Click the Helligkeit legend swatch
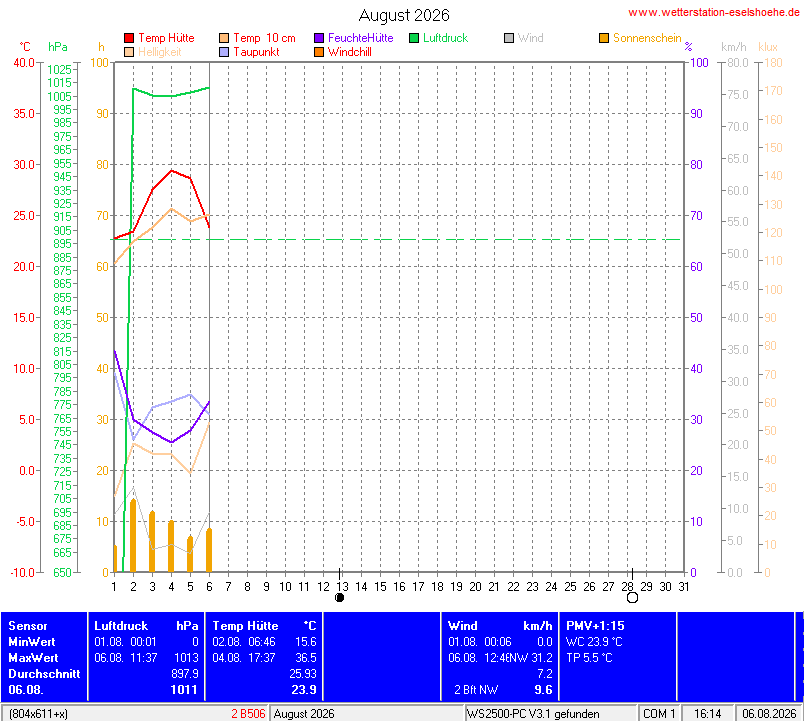804x721 pixels. click(129, 52)
